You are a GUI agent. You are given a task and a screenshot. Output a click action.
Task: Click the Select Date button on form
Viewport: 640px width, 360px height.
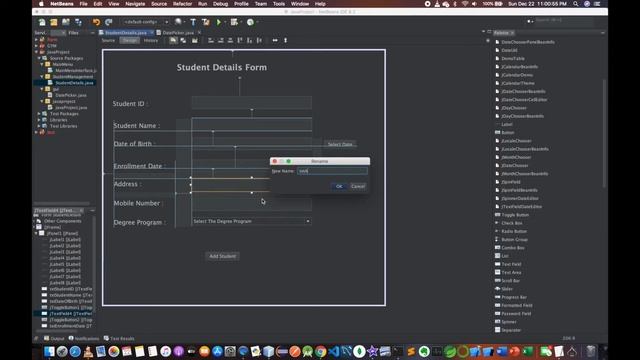pyautogui.click(x=340, y=144)
